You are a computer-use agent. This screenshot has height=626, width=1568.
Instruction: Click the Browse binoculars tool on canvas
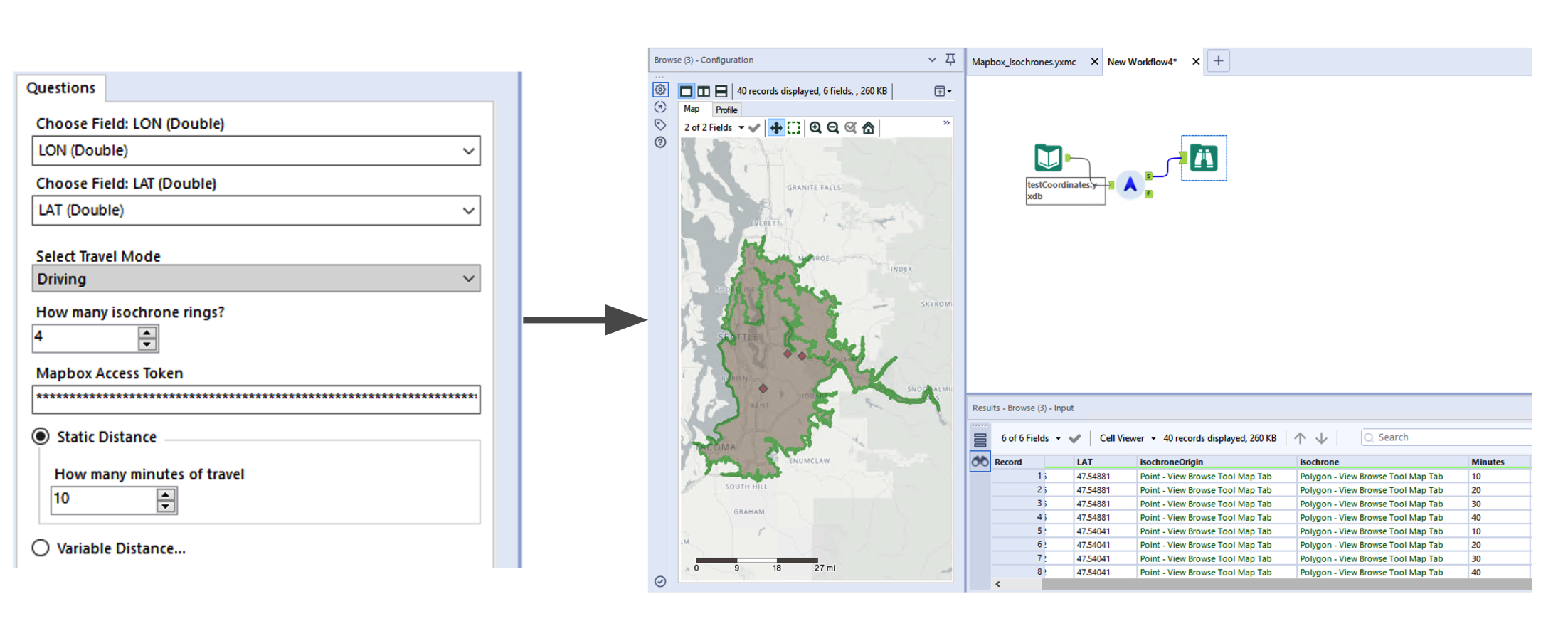[x=1204, y=158]
